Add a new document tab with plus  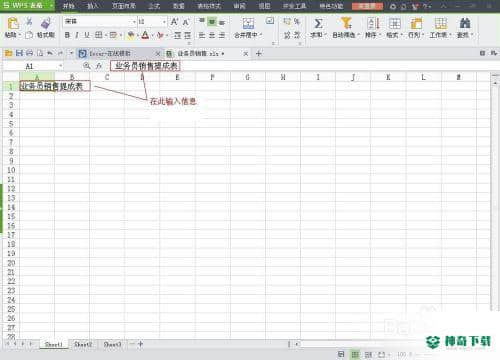tap(259, 53)
